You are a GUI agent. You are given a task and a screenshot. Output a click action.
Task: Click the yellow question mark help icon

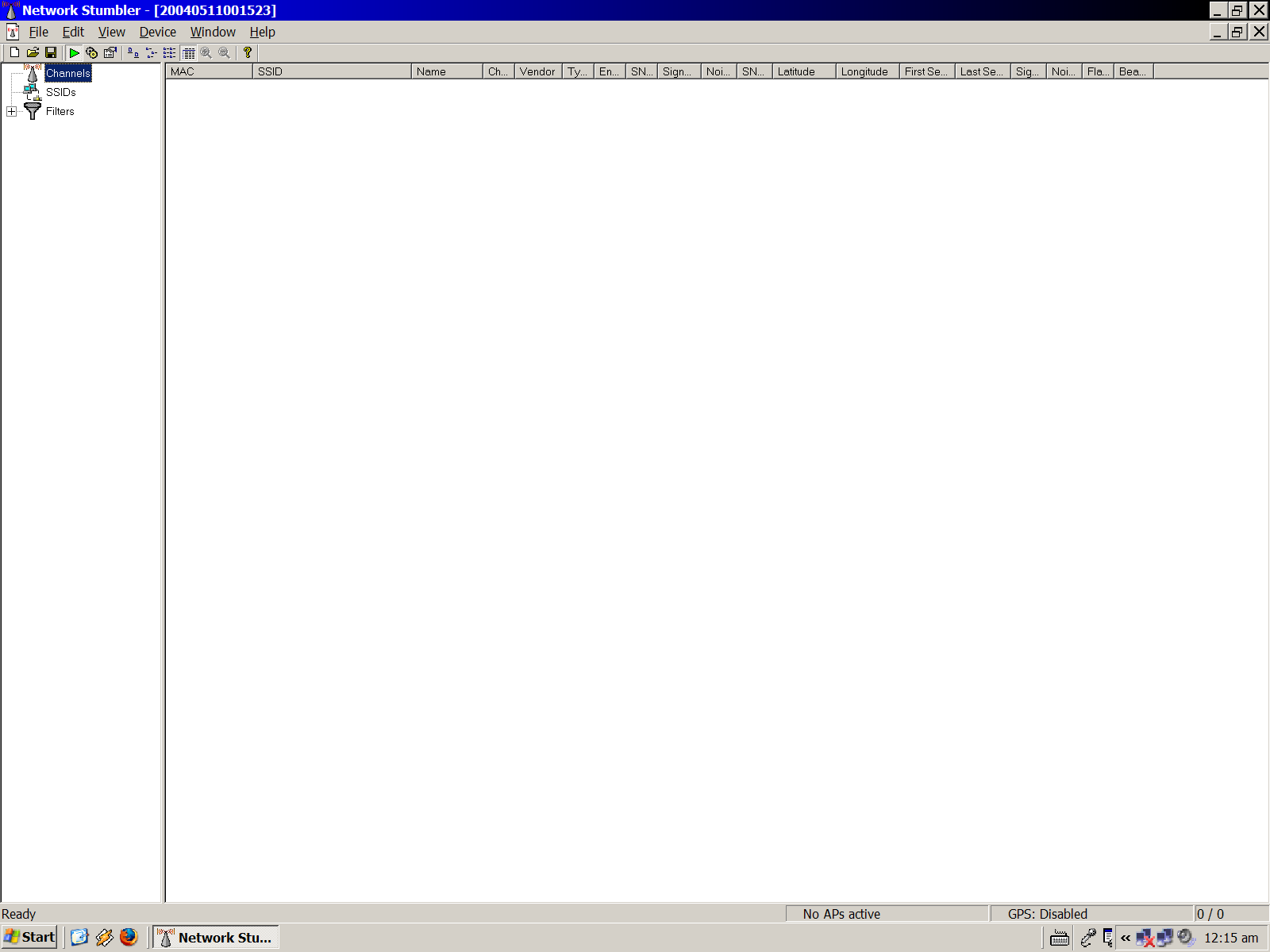[x=248, y=52]
